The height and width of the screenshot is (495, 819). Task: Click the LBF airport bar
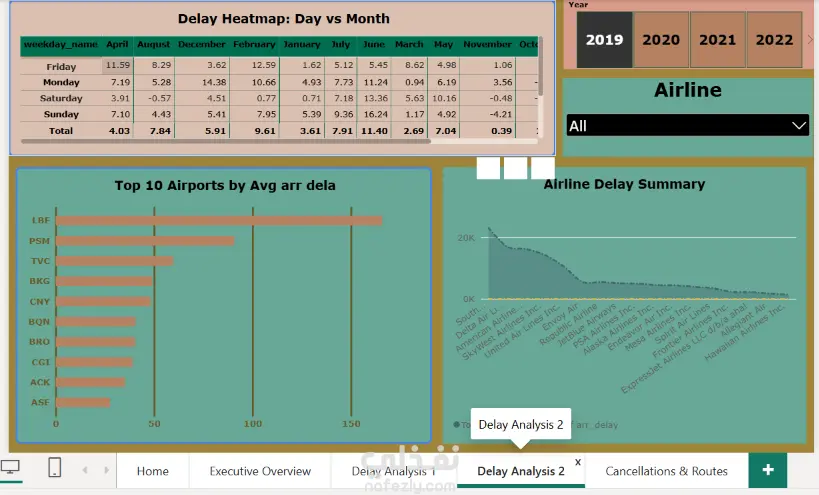(219, 220)
